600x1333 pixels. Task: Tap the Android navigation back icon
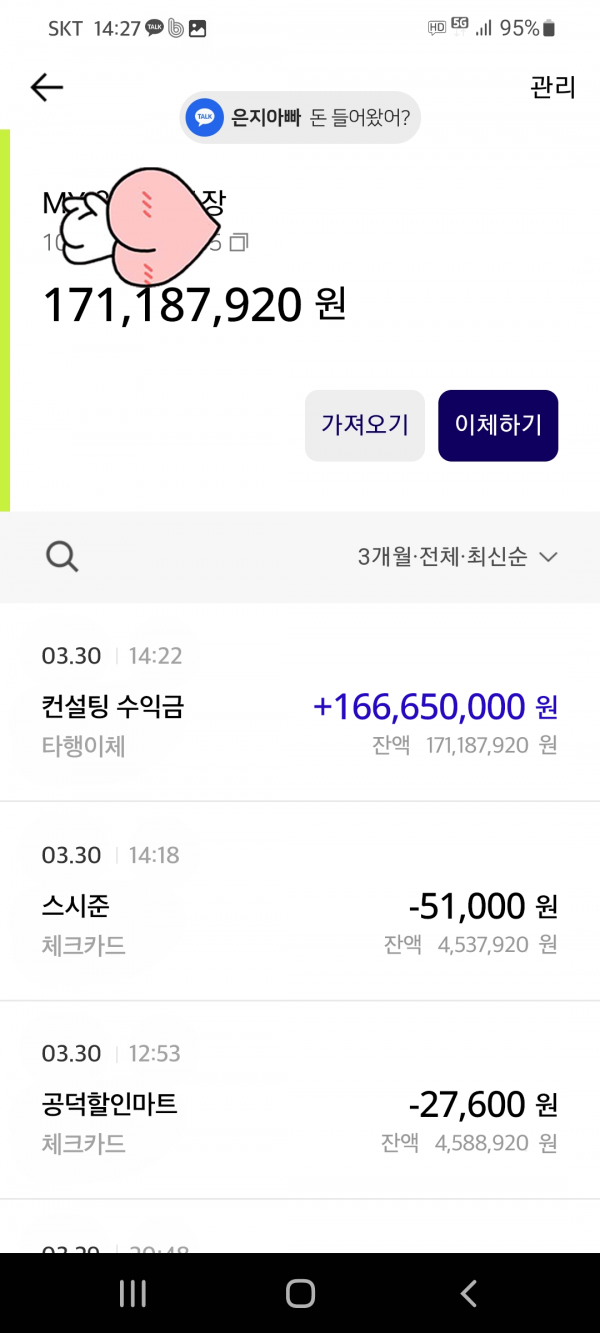[x=468, y=1293]
